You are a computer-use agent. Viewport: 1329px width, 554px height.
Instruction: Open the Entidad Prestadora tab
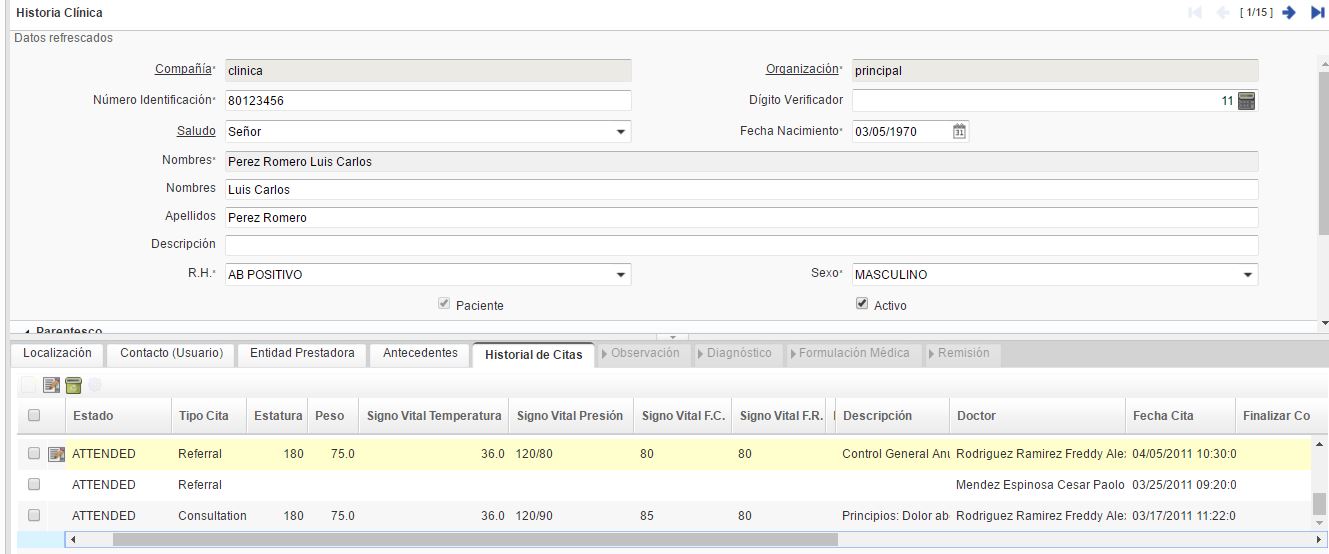click(302, 353)
